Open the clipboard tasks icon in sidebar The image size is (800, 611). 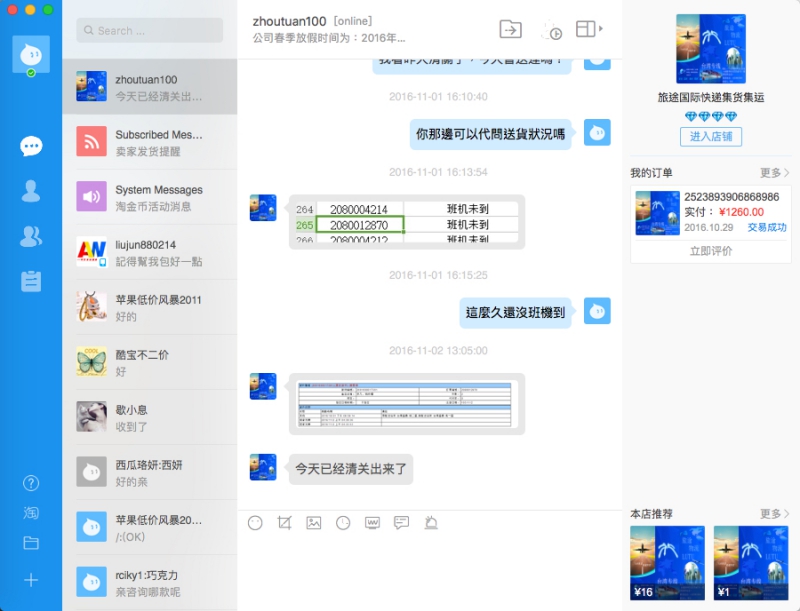31,281
